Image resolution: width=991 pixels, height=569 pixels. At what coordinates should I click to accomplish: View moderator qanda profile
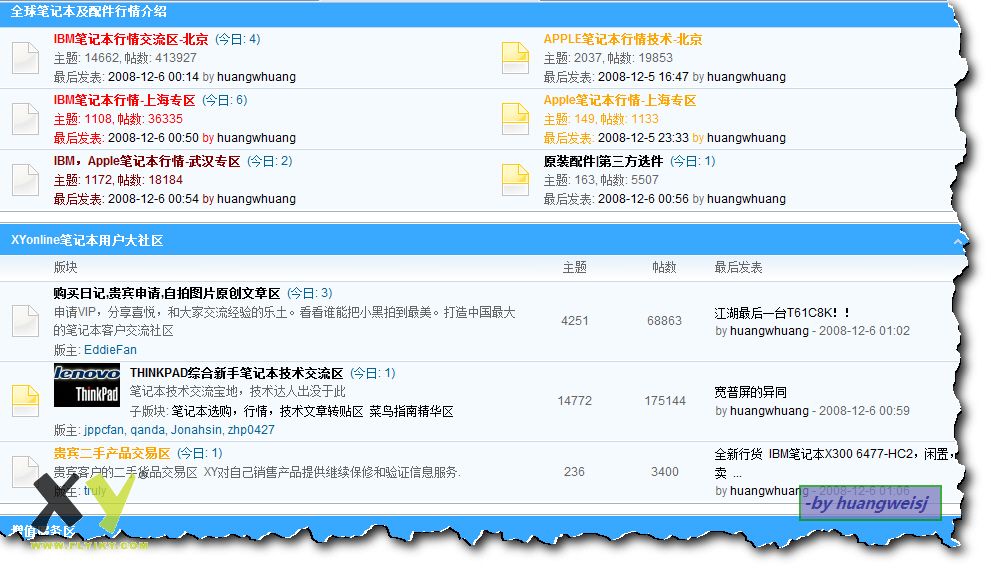[x=147, y=430]
